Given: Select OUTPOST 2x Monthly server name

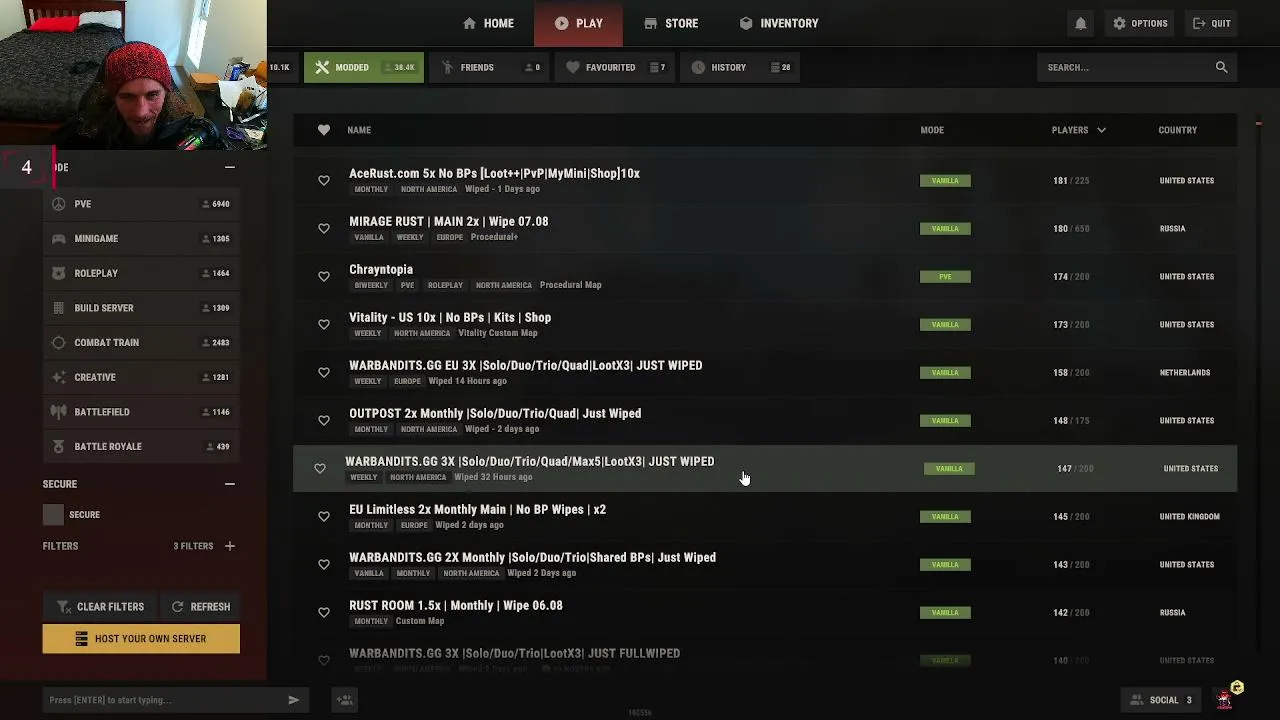Looking at the screenshot, I should (x=495, y=414).
